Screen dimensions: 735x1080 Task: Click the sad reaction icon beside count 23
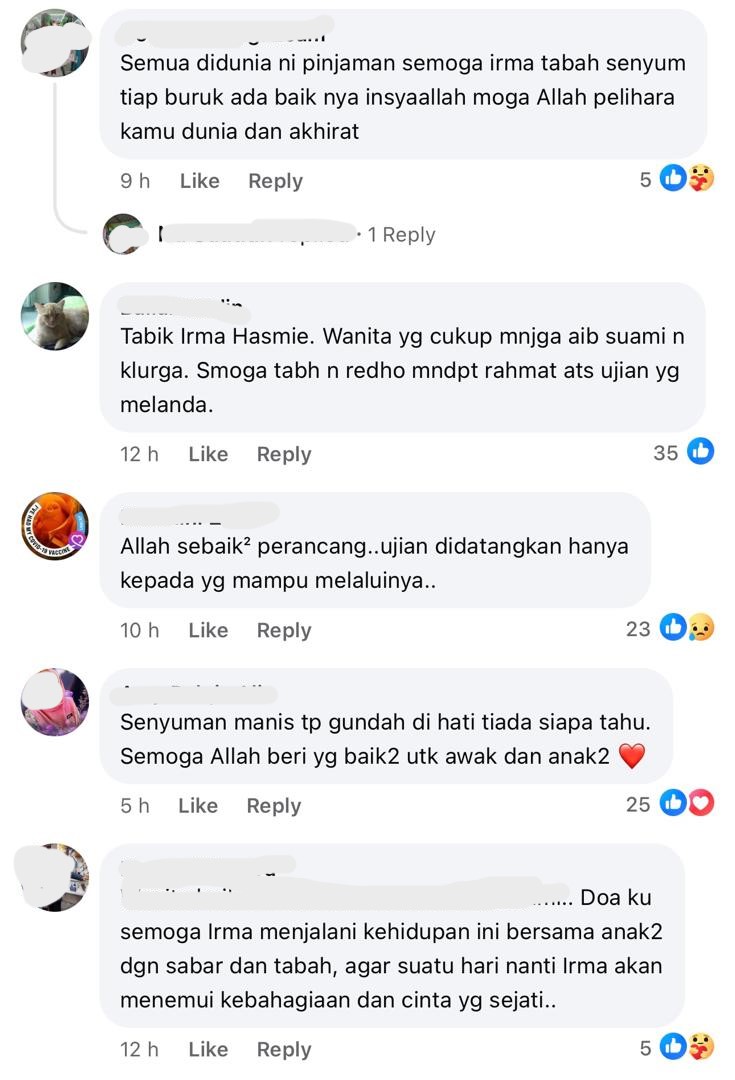[701, 627]
